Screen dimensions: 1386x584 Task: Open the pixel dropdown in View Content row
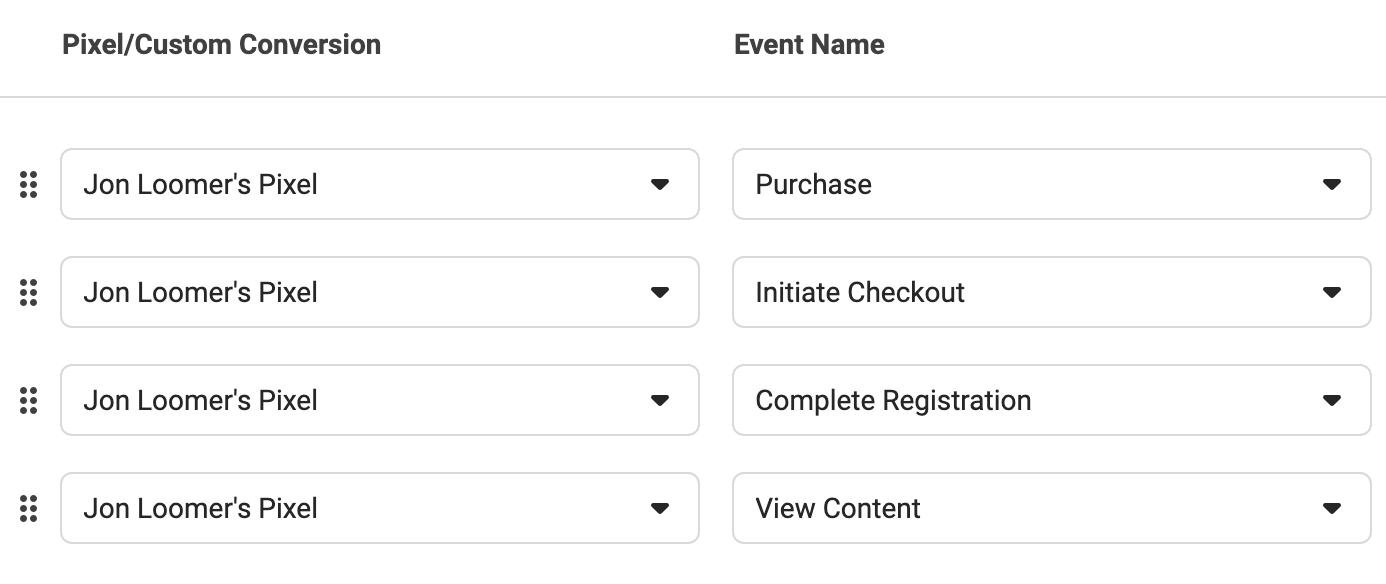380,508
